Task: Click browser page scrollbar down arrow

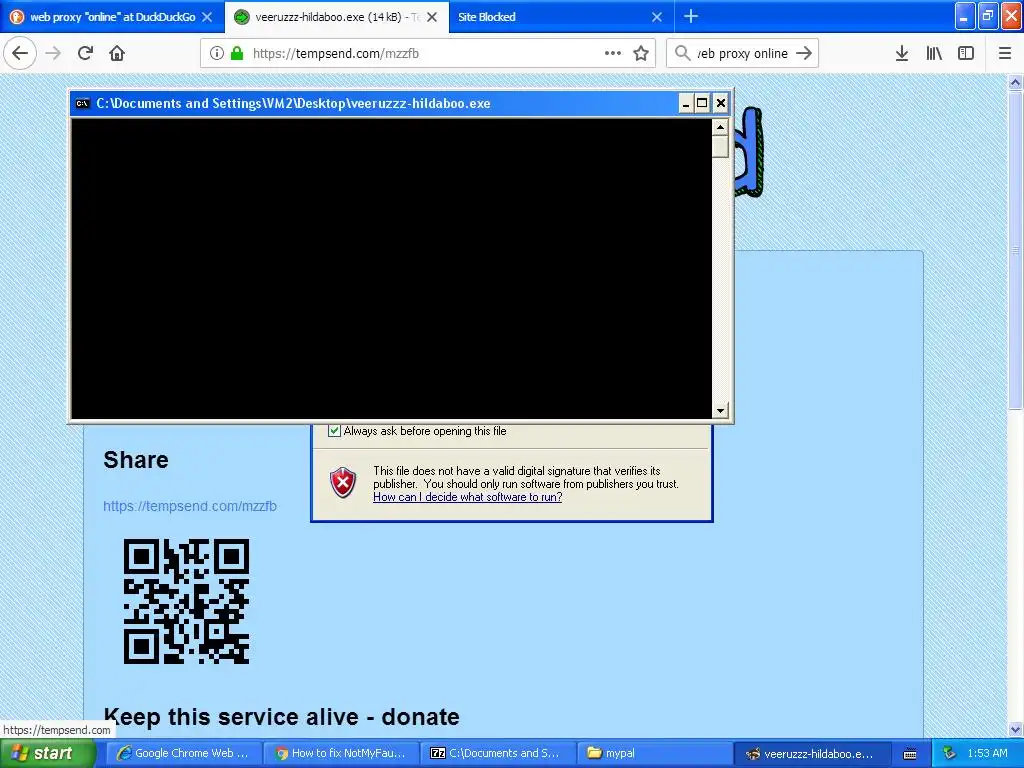Action: pos(1015,729)
